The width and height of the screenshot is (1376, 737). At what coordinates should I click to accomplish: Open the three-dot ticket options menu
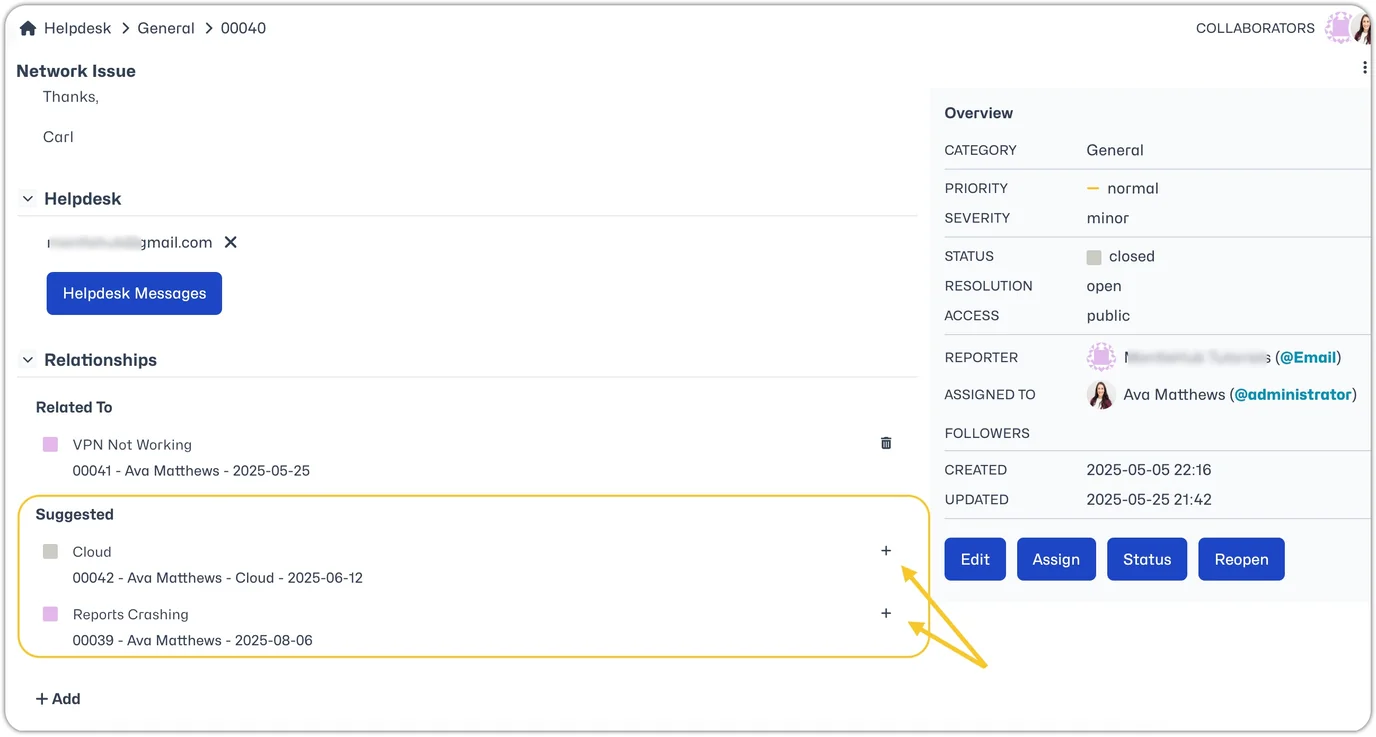1365,68
